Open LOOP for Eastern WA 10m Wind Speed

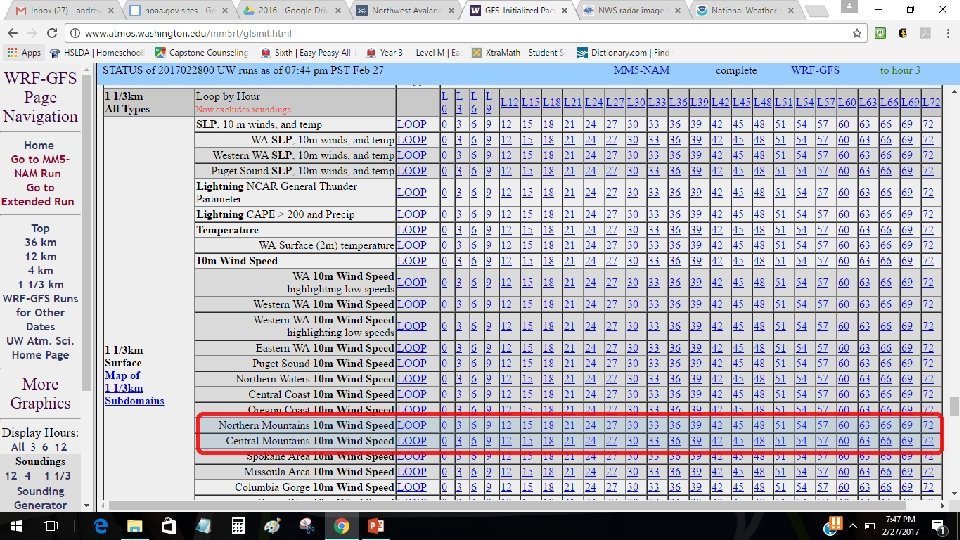tap(411, 348)
